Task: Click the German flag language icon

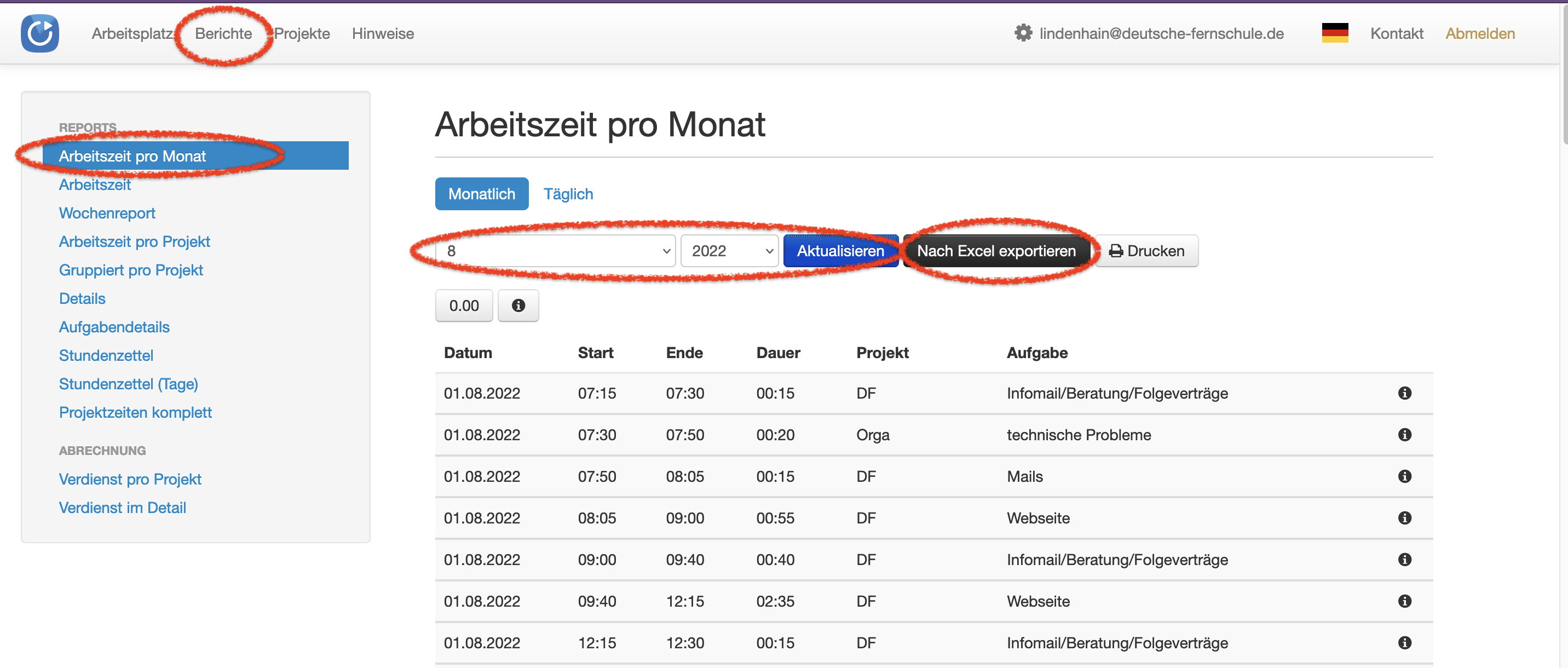Action: click(1335, 33)
